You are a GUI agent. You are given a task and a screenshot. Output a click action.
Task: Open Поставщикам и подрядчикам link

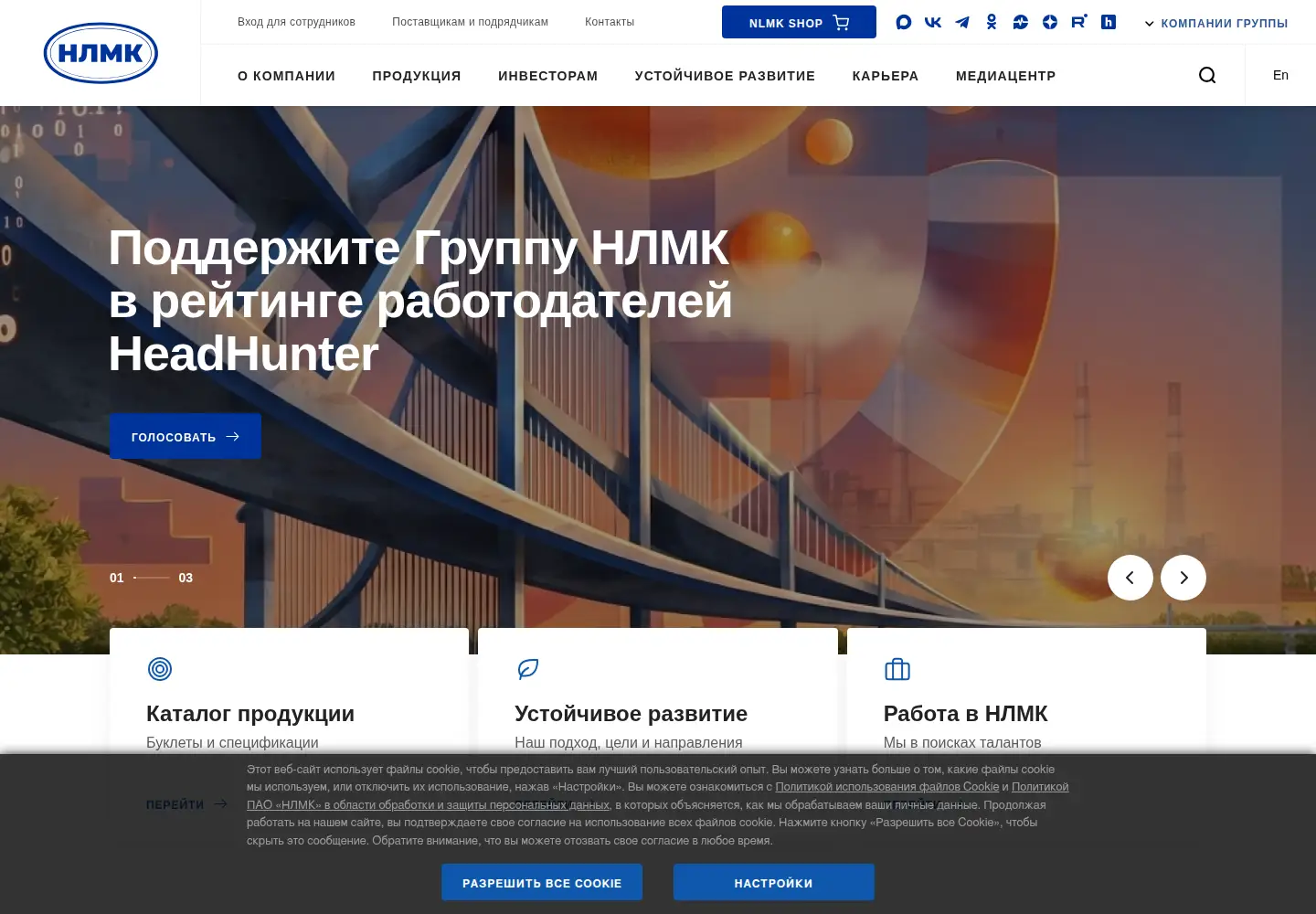pyautogui.click(x=471, y=22)
